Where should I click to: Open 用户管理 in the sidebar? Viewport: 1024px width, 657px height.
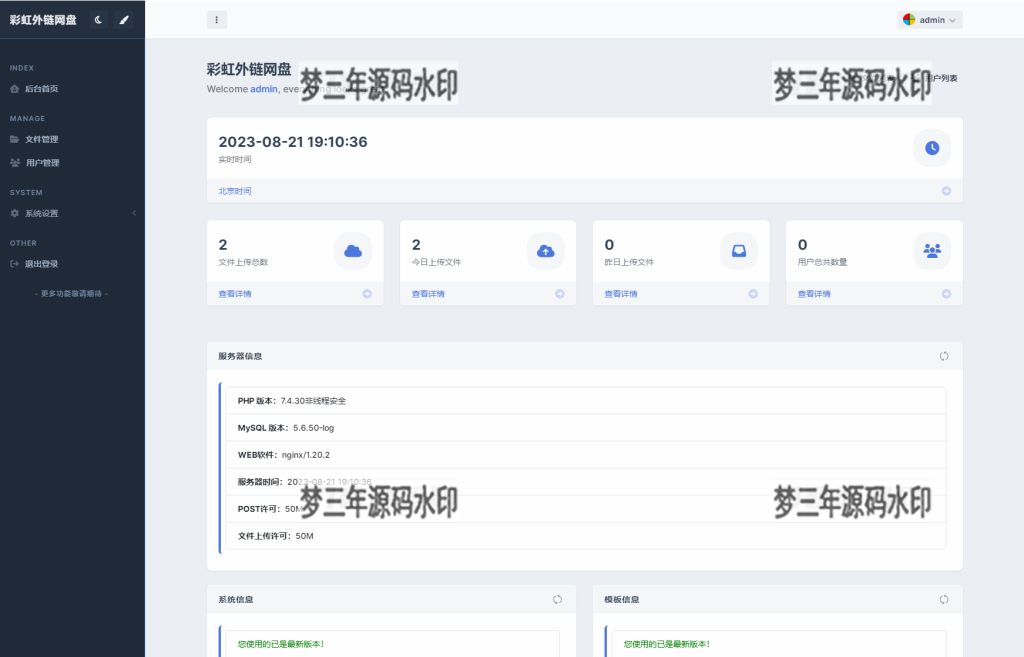pos(41,163)
